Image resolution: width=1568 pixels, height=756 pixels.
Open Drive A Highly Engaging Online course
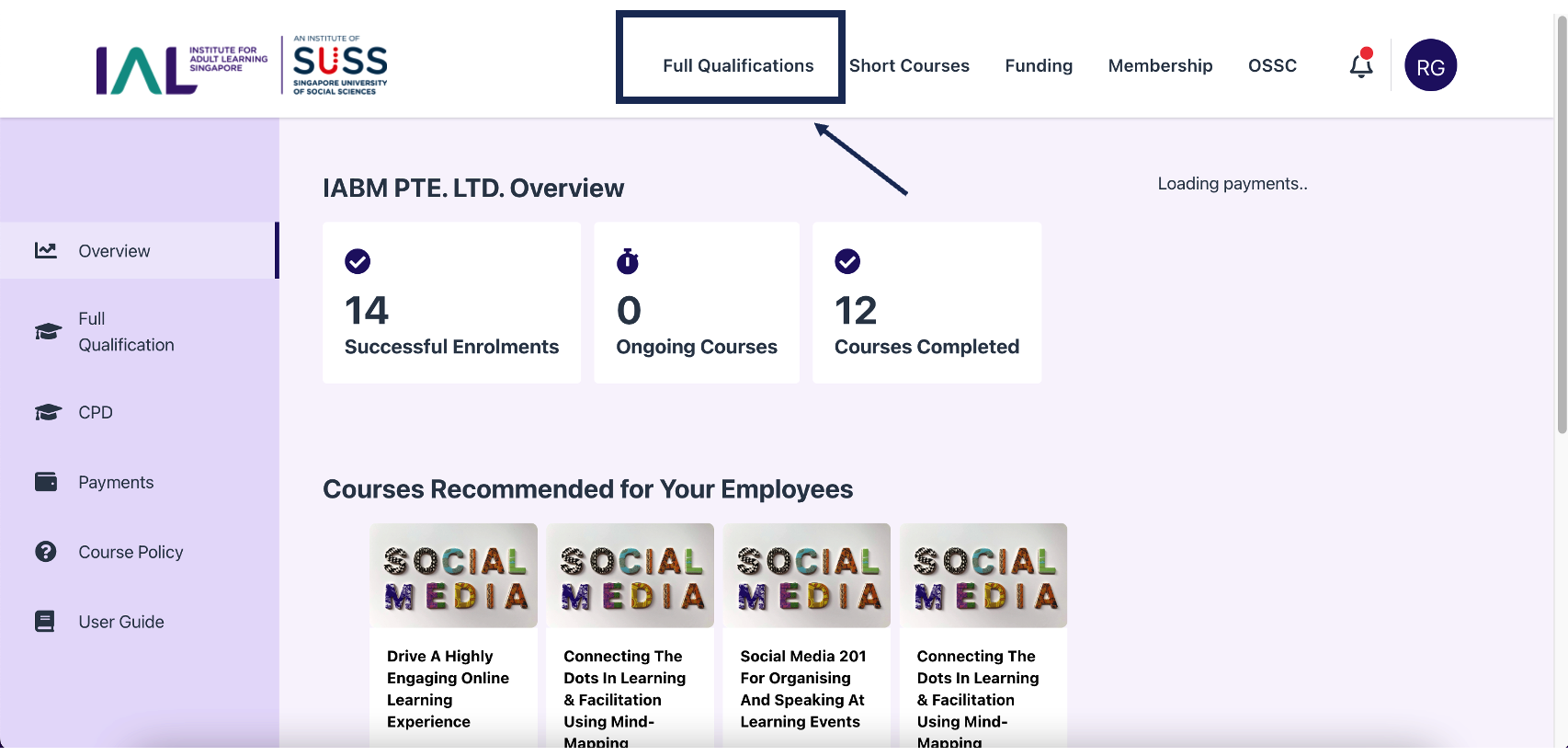[x=453, y=635]
